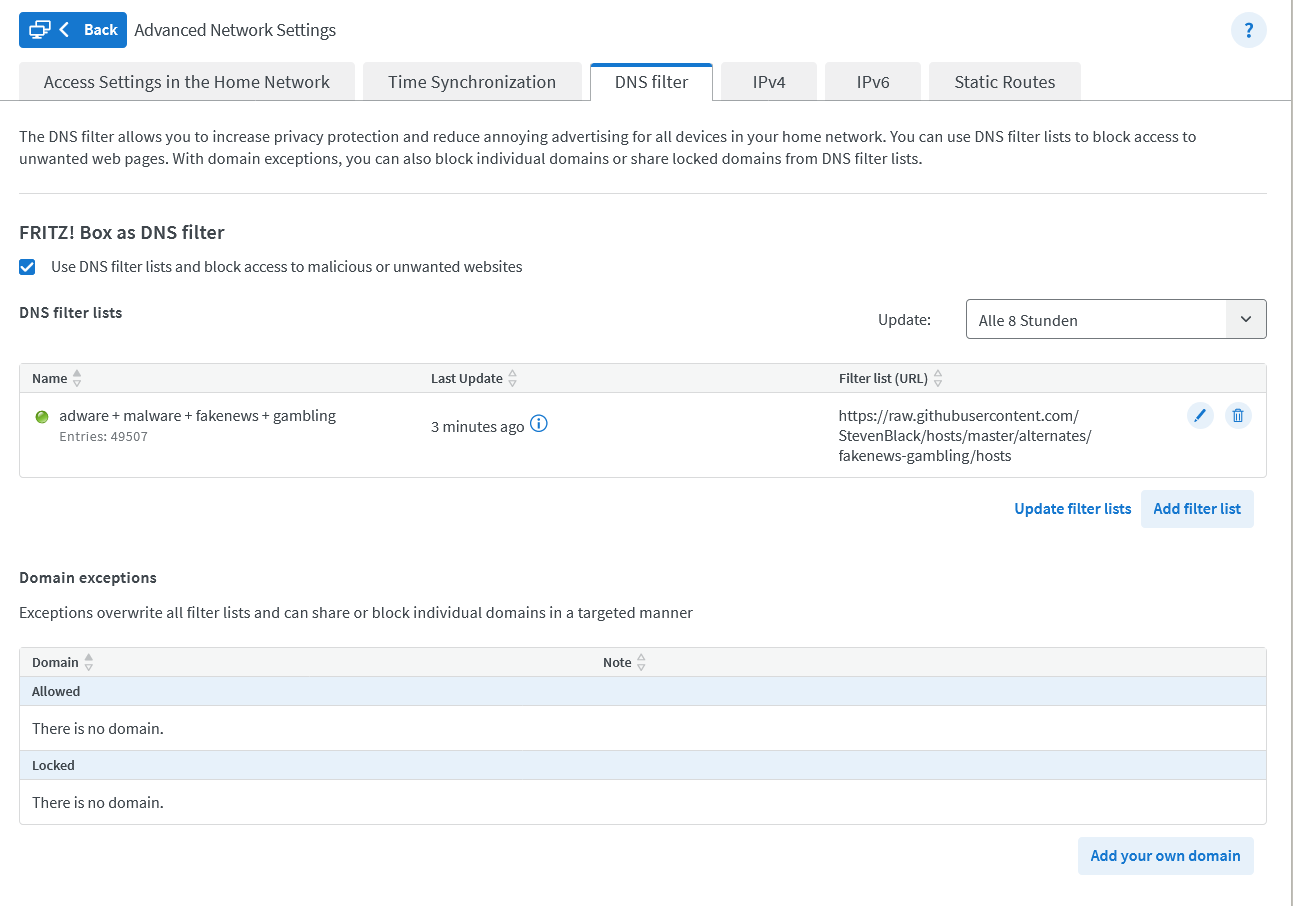Go to the Static Routes tab
The height and width of the screenshot is (906, 1293).
coord(1005,82)
